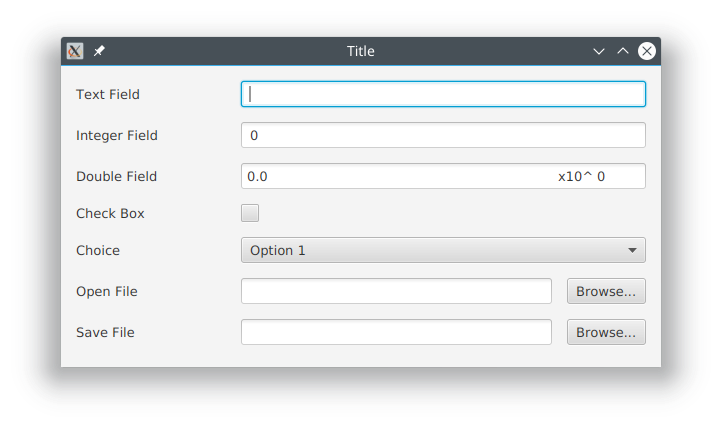
Task: Minimize the window using the down chevron
Action: [599, 51]
